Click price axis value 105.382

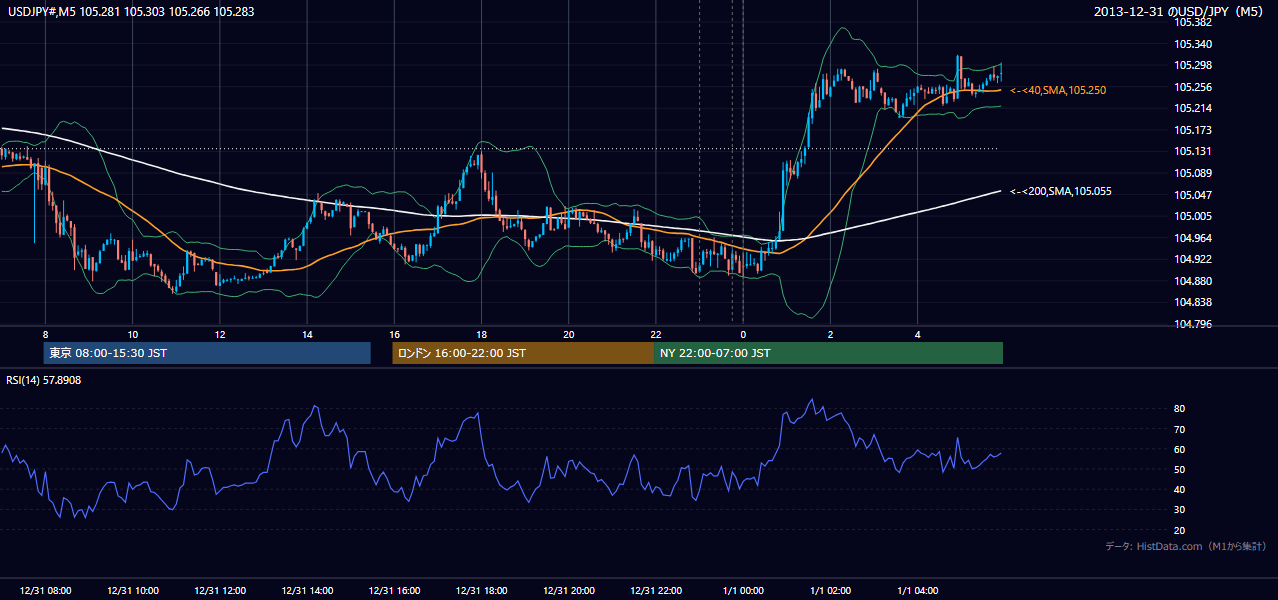pyautogui.click(x=1193, y=22)
